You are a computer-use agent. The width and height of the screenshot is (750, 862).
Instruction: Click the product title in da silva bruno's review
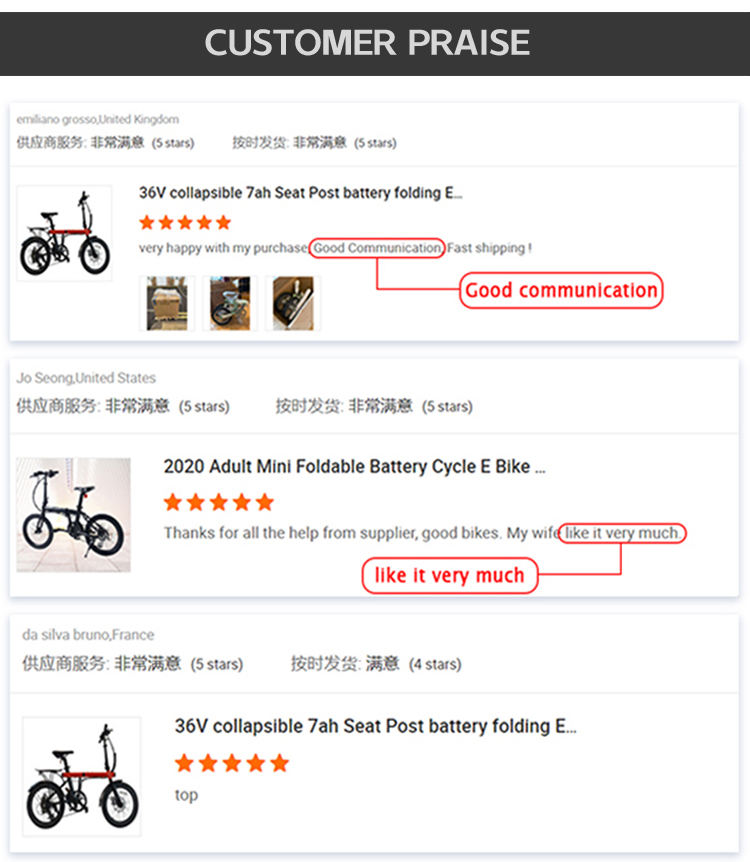375,726
